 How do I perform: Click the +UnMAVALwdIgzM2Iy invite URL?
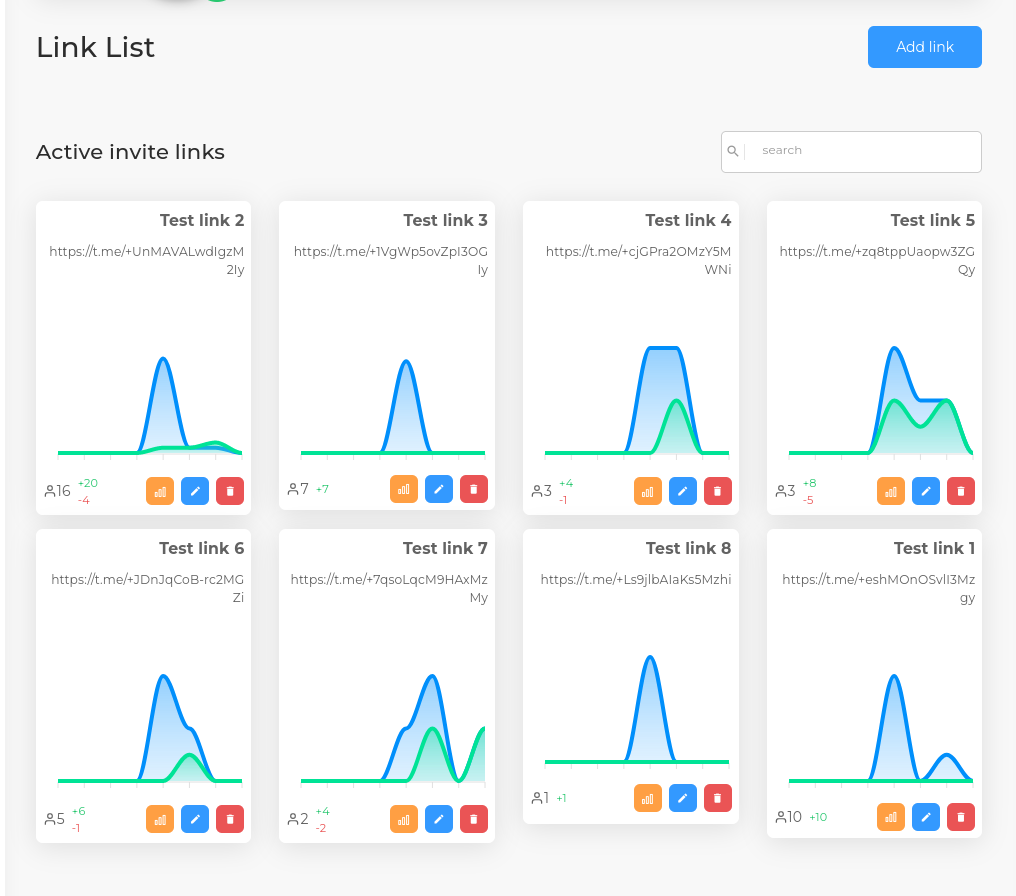pyautogui.click(x=146, y=260)
